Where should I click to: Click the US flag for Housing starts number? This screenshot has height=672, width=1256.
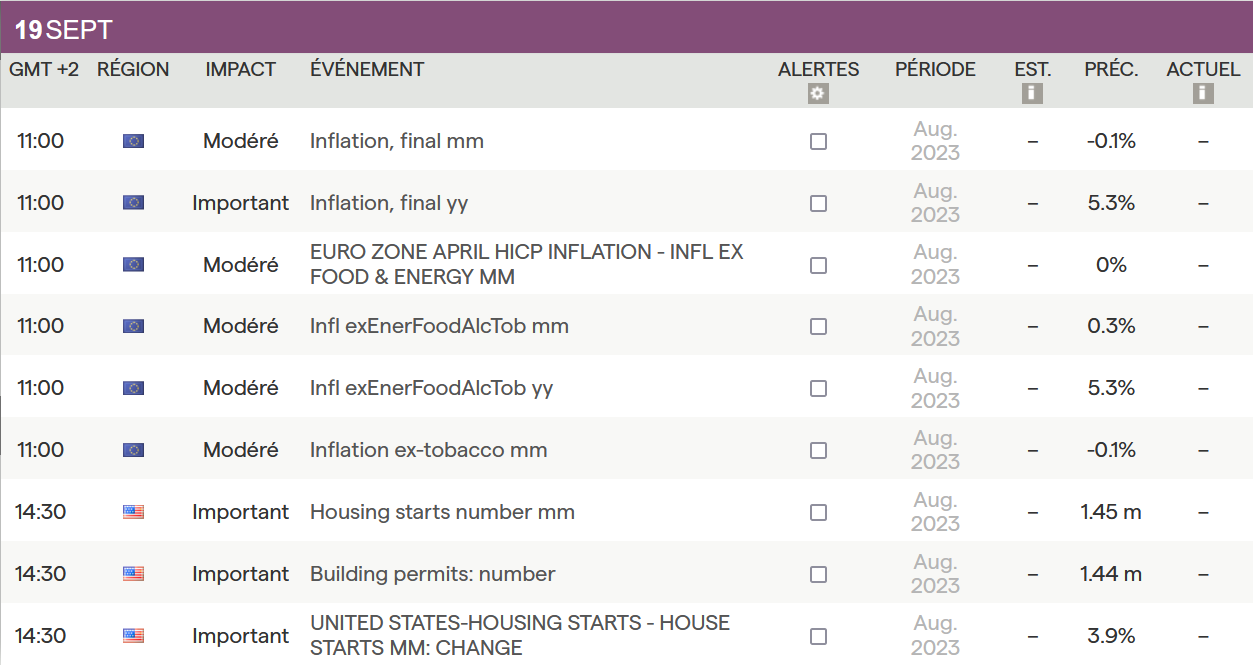[133, 512]
